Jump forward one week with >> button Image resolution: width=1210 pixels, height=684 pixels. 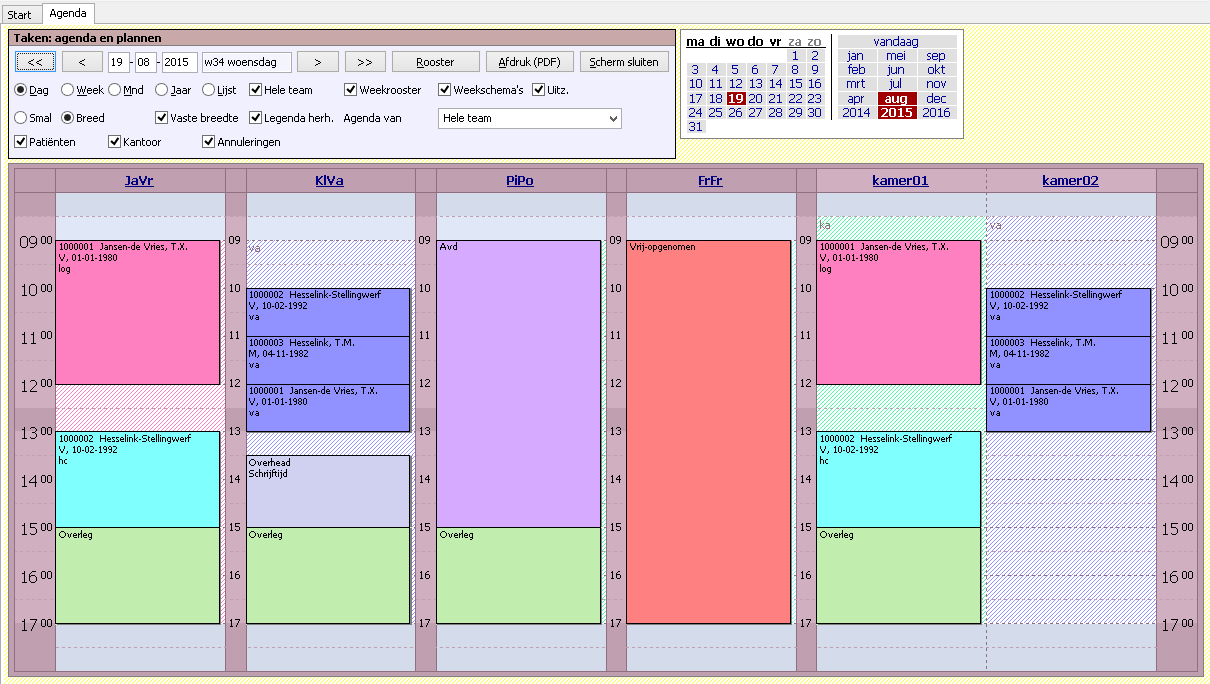(x=365, y=62)
